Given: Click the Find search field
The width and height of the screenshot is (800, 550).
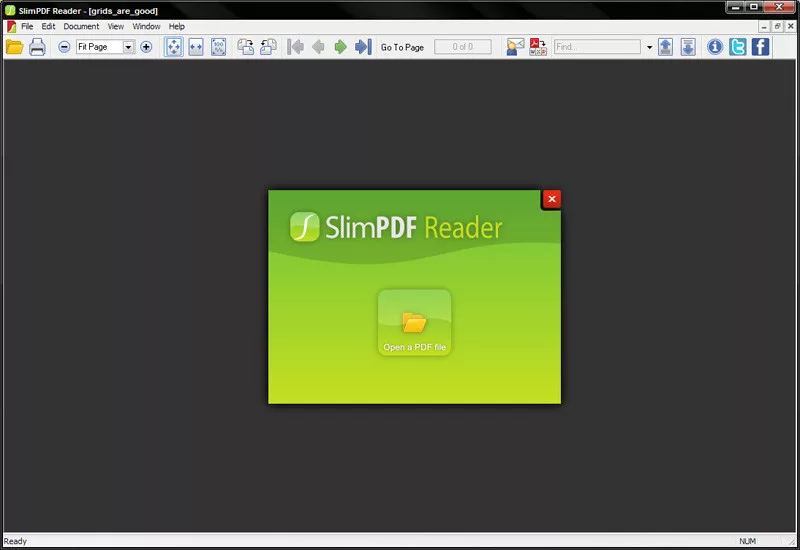Looking at the screenshot, I should [596, 47].
